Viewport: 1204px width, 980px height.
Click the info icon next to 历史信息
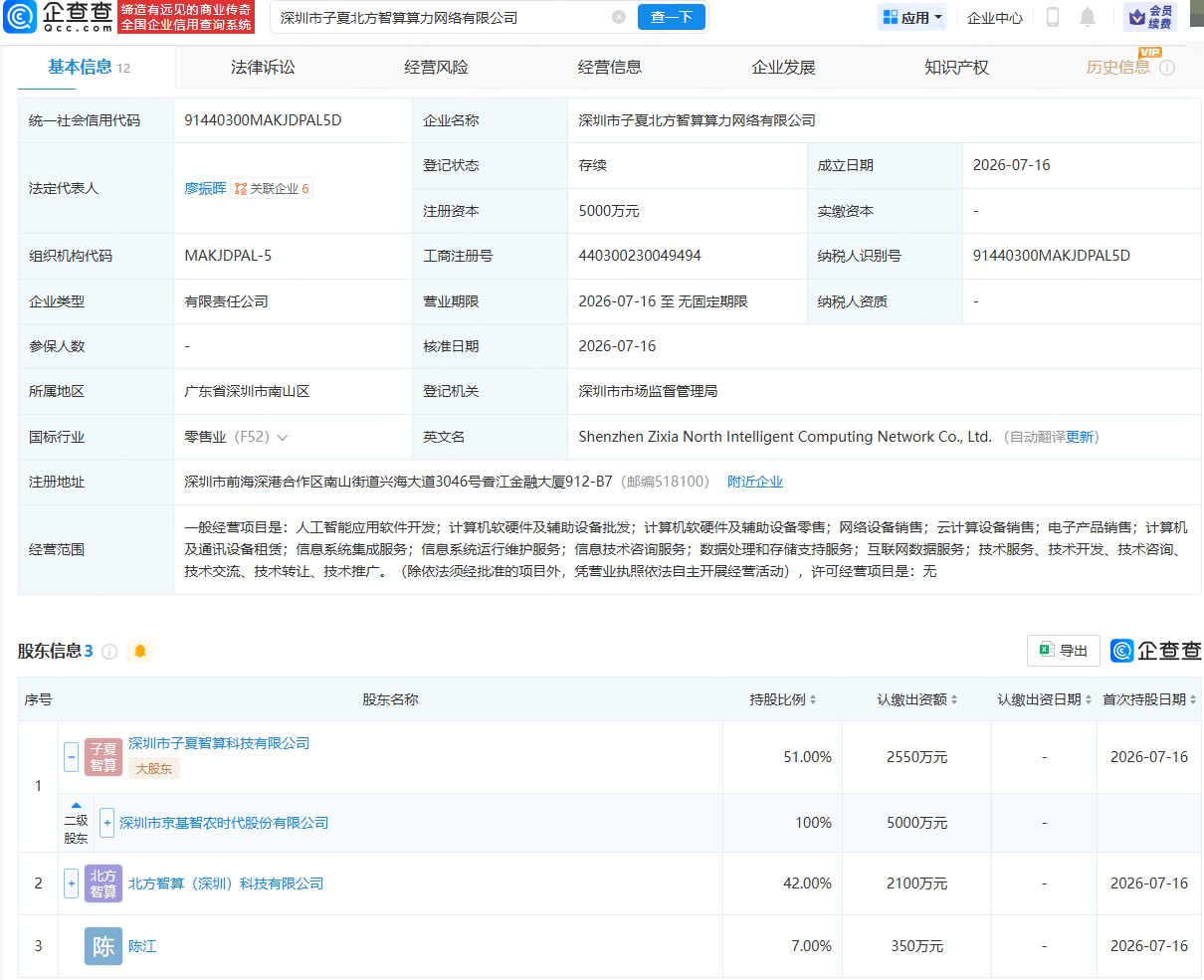tap(1167, 68)
